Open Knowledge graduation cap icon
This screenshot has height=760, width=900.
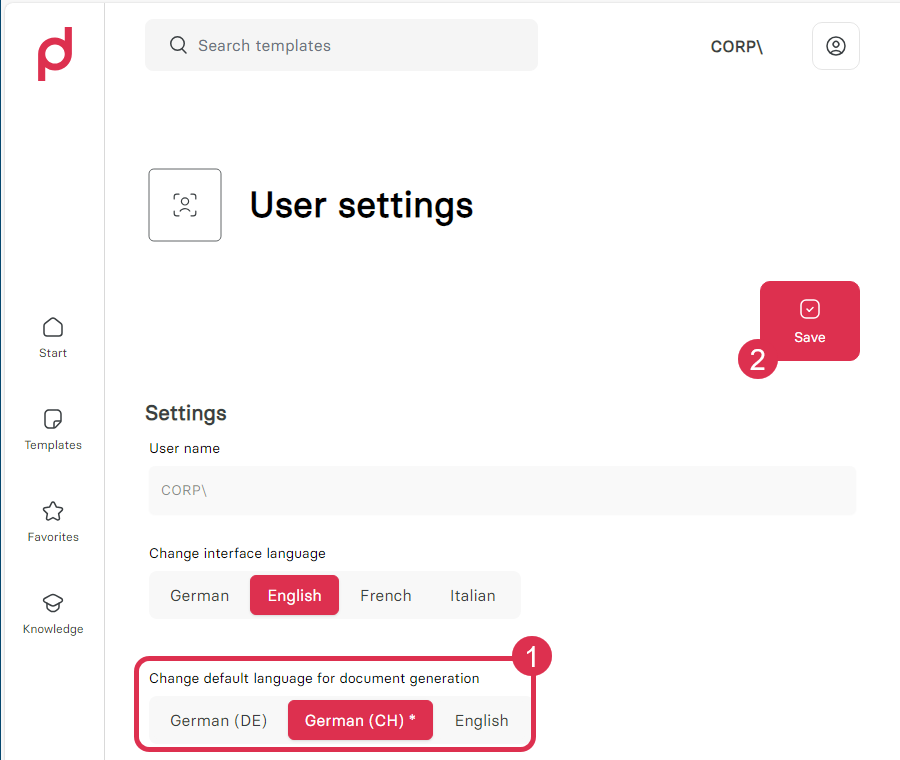click(x=53, y=603)
